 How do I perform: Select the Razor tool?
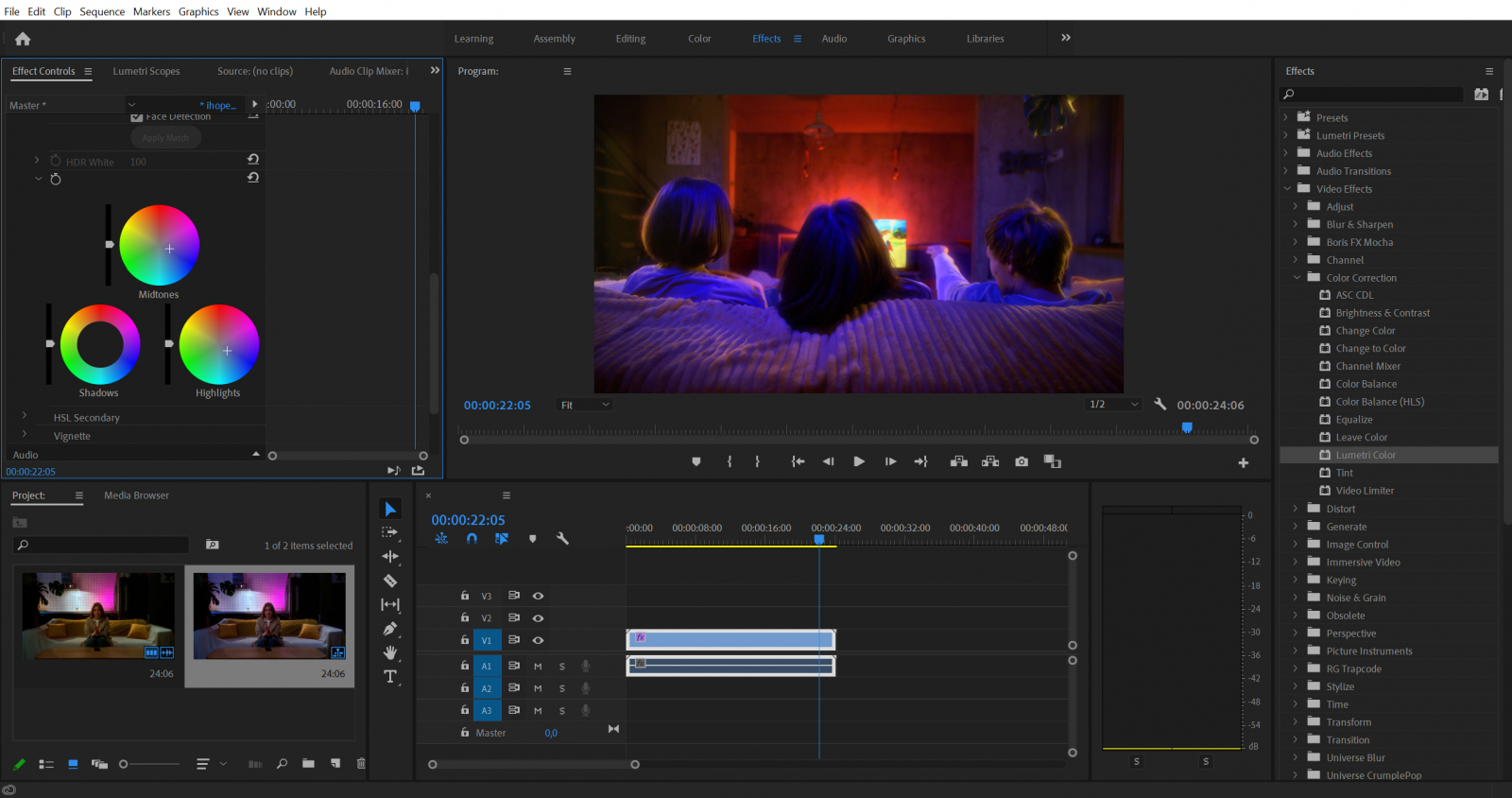(390, 581)
